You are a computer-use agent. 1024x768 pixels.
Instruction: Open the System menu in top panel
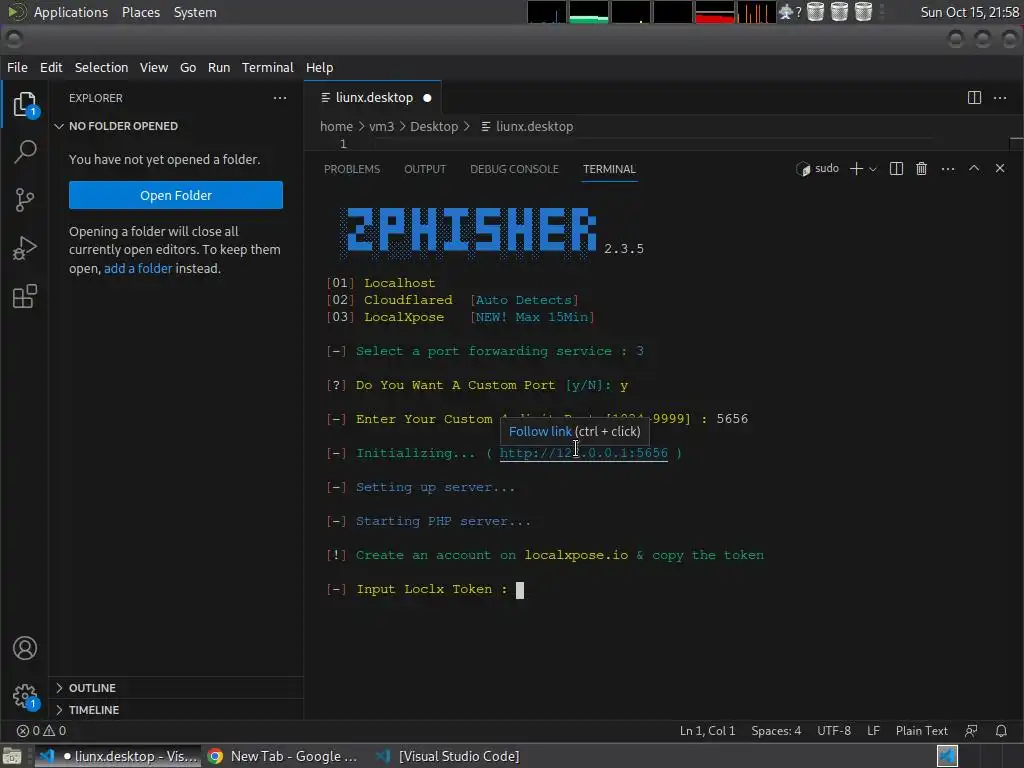pos(195,12)
